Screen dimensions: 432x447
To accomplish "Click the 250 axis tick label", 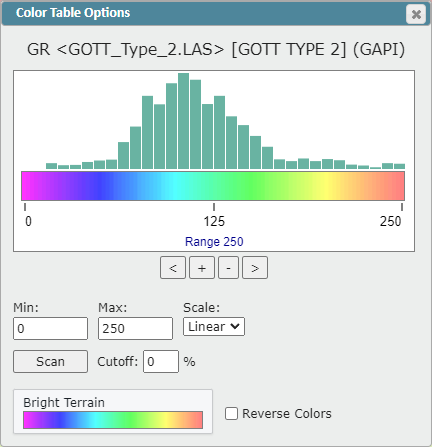I will (390, 221).
